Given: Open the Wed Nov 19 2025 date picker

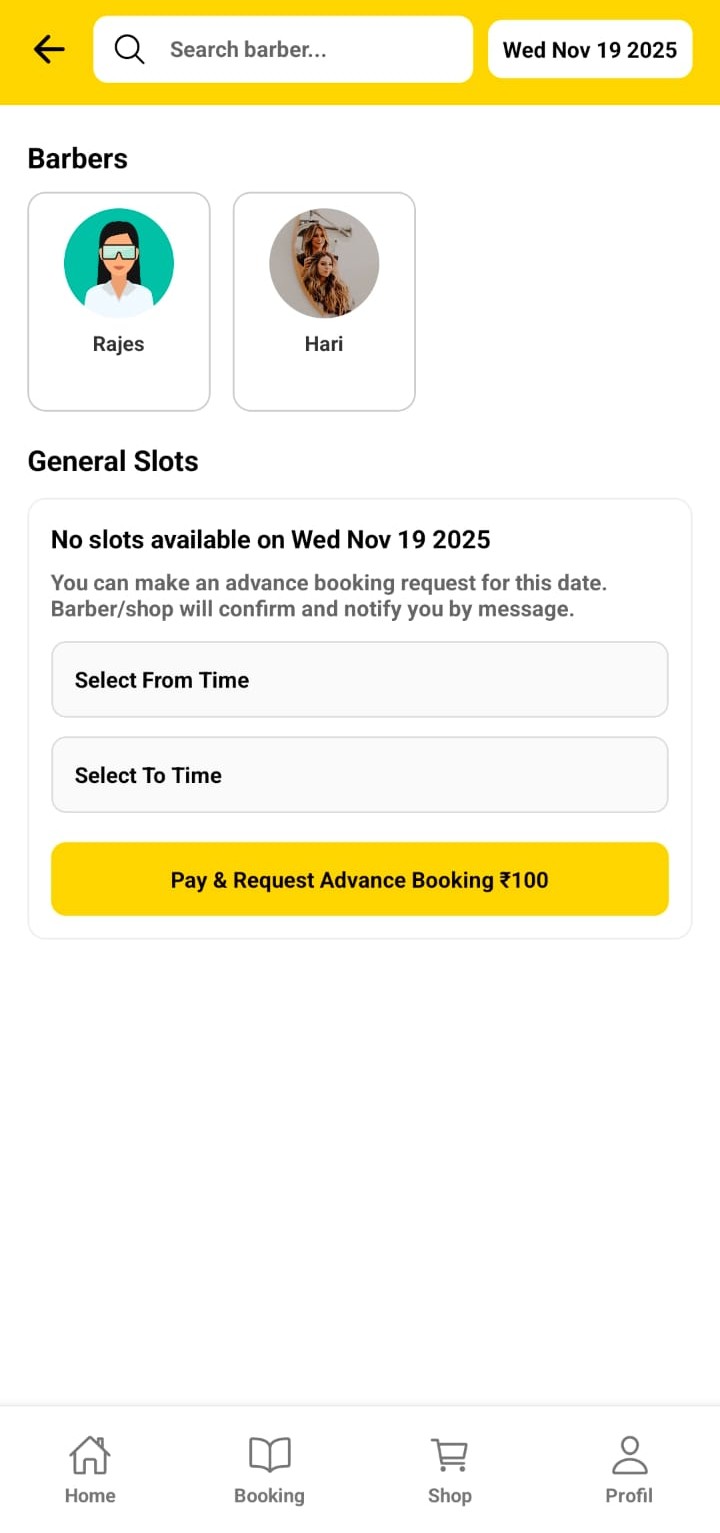Looking at the screenshot, I should click(590, 49).
